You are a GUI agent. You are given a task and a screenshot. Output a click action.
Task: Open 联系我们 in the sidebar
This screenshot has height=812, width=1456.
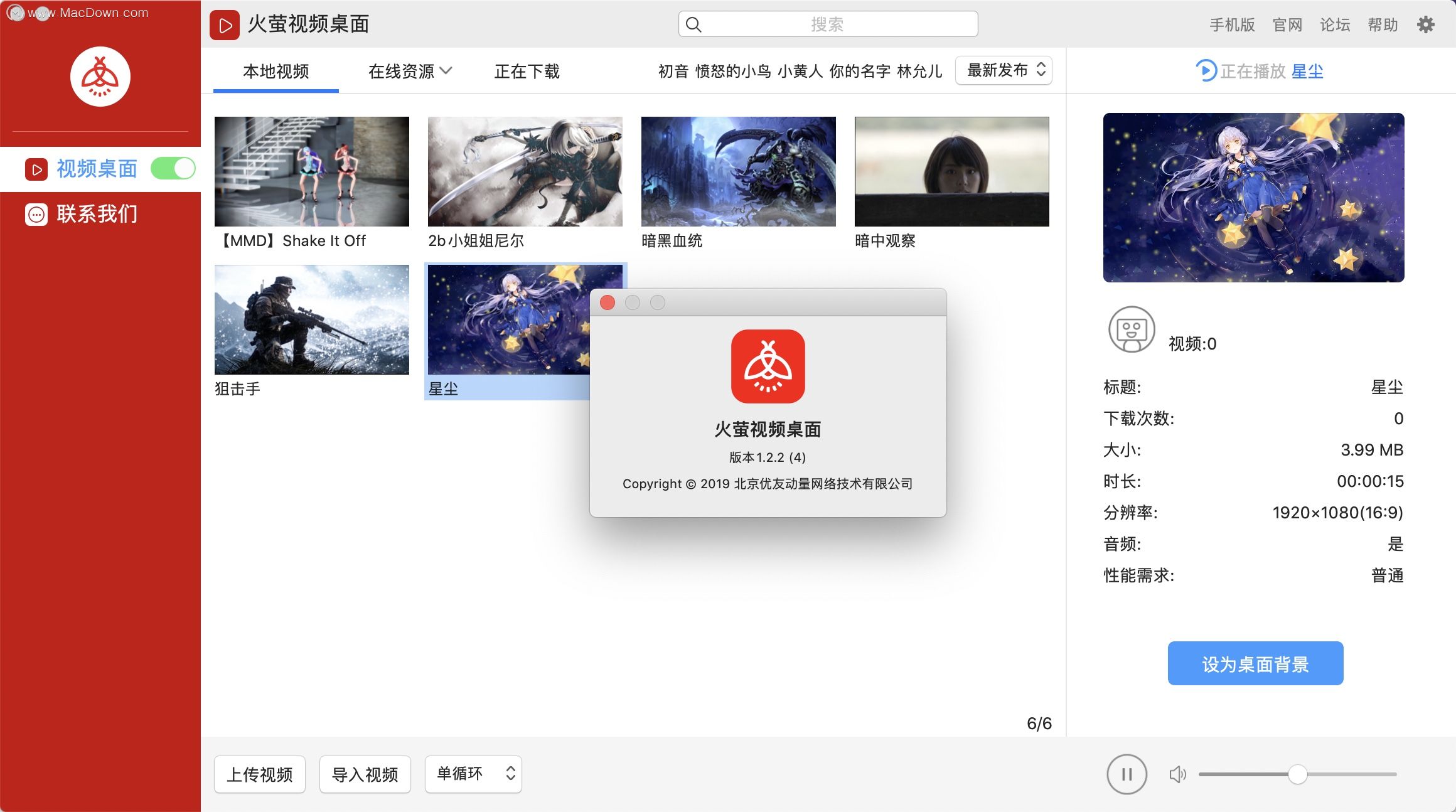[100, 214]
